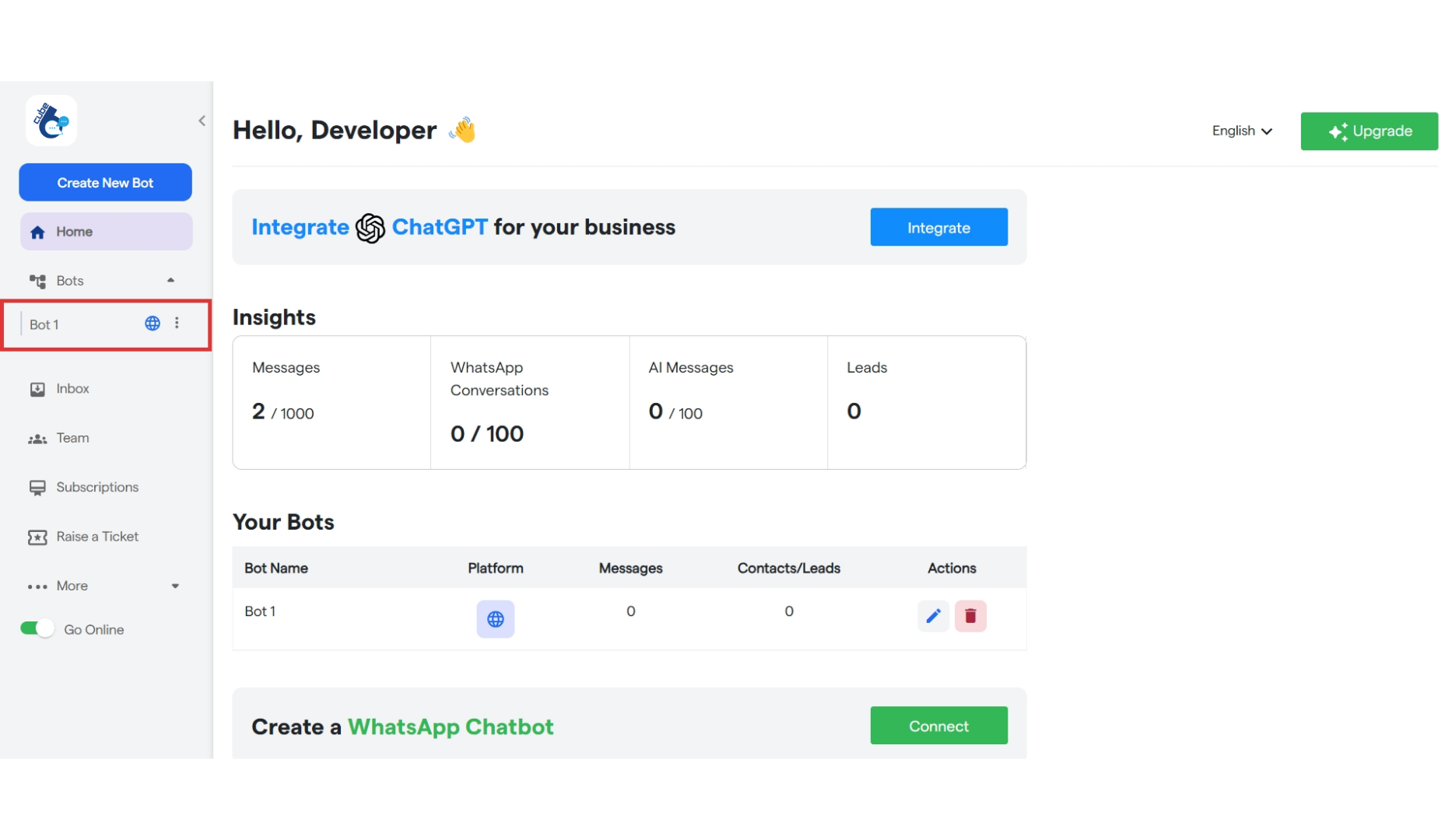The width and height of the screenshot is (1452, 840).
Task: Click the Integrate ChatGPT button
Action: [938, 226]
